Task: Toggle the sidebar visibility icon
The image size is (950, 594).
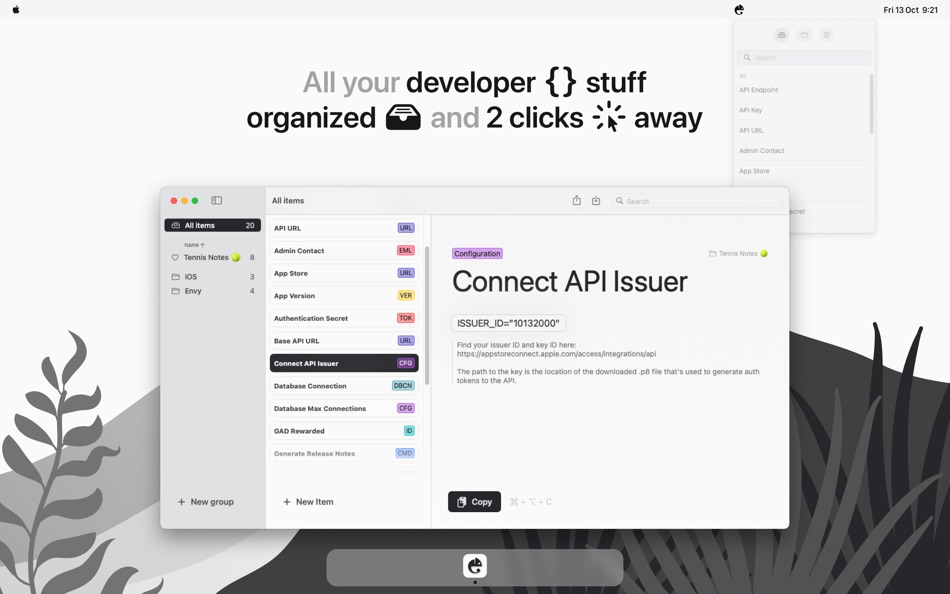Action: tap(217, 200)
